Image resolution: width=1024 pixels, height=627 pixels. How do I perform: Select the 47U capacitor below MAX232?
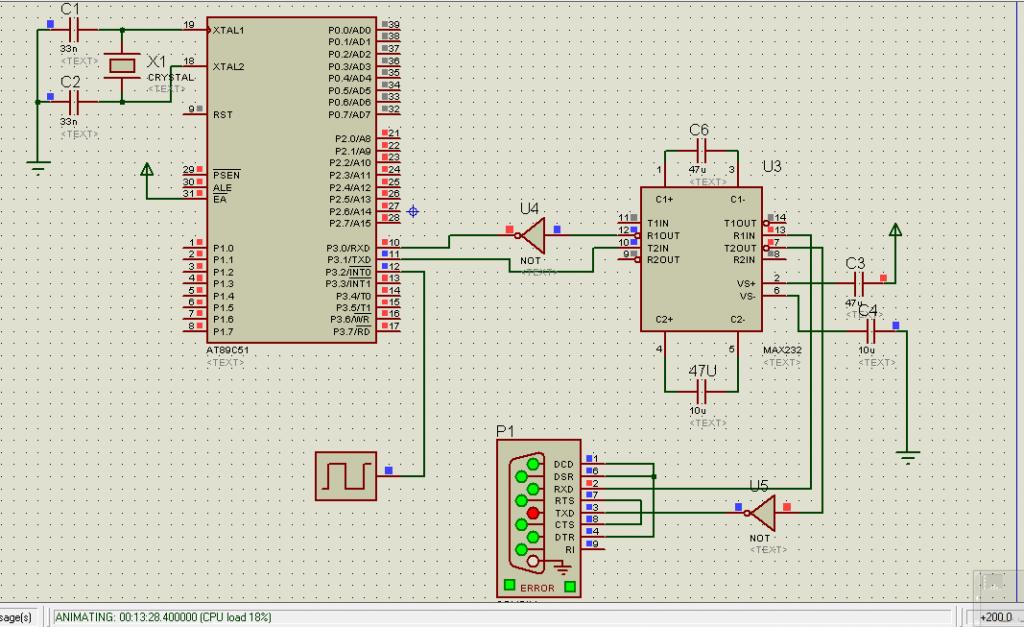[x=702, y=392]
